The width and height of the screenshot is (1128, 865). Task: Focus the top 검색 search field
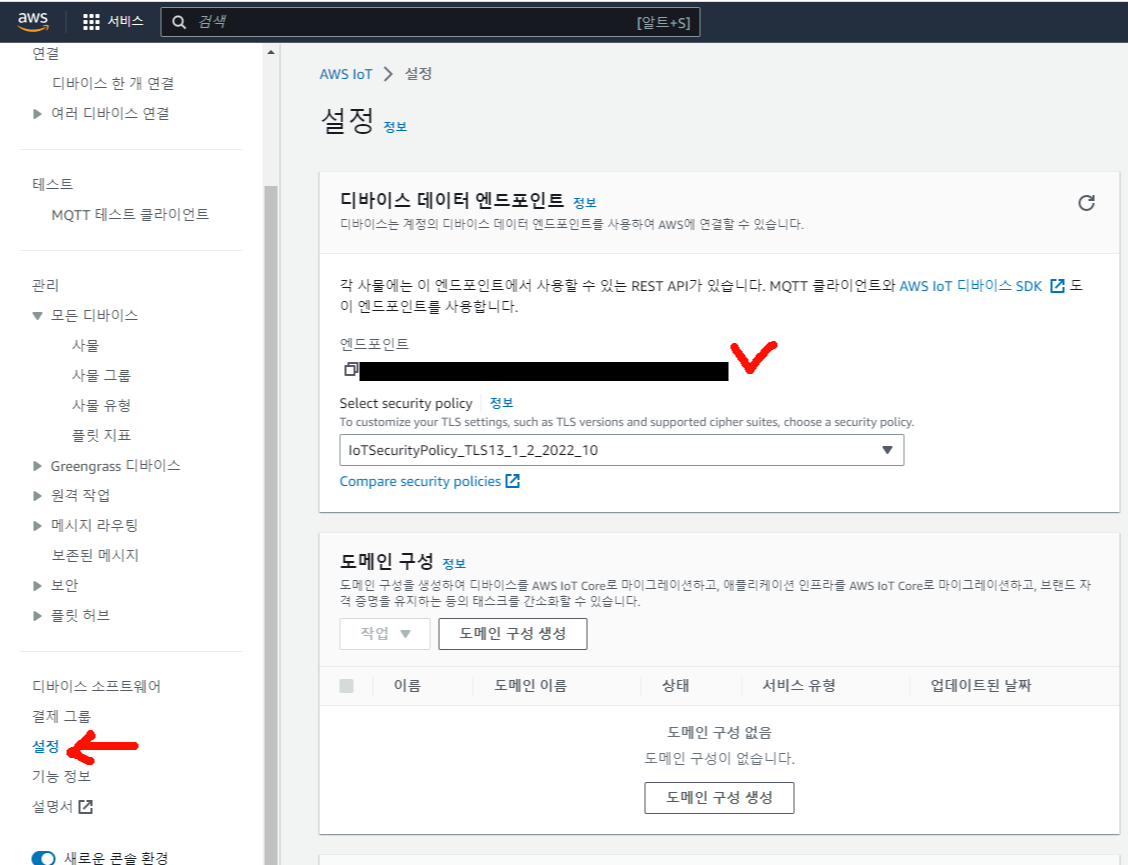point(430,22)
